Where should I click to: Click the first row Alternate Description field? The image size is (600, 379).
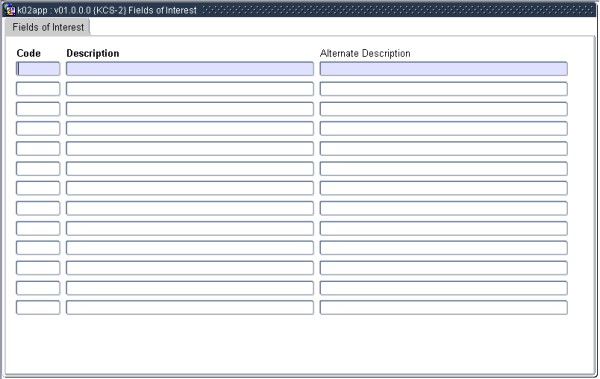(443, 69)
